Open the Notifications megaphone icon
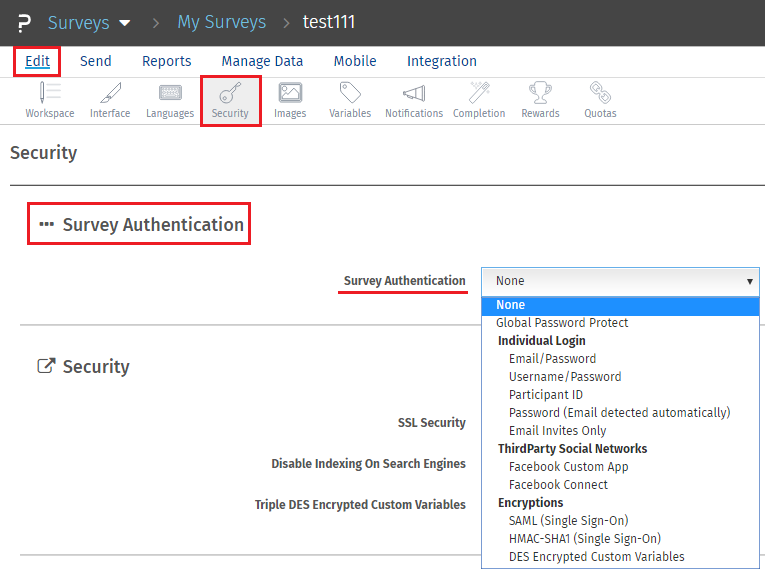This screenshot has width=765, height=572. coord(414,93)
